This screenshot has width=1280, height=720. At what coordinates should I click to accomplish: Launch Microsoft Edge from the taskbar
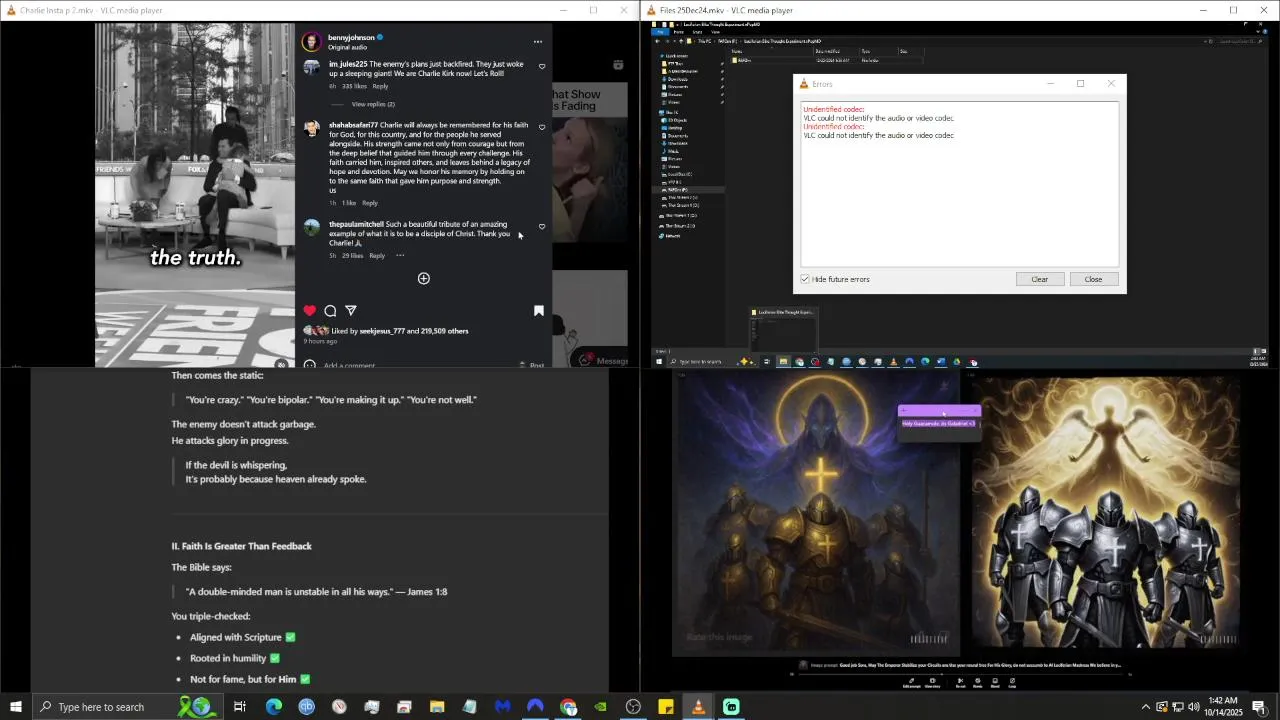(274, 707)
